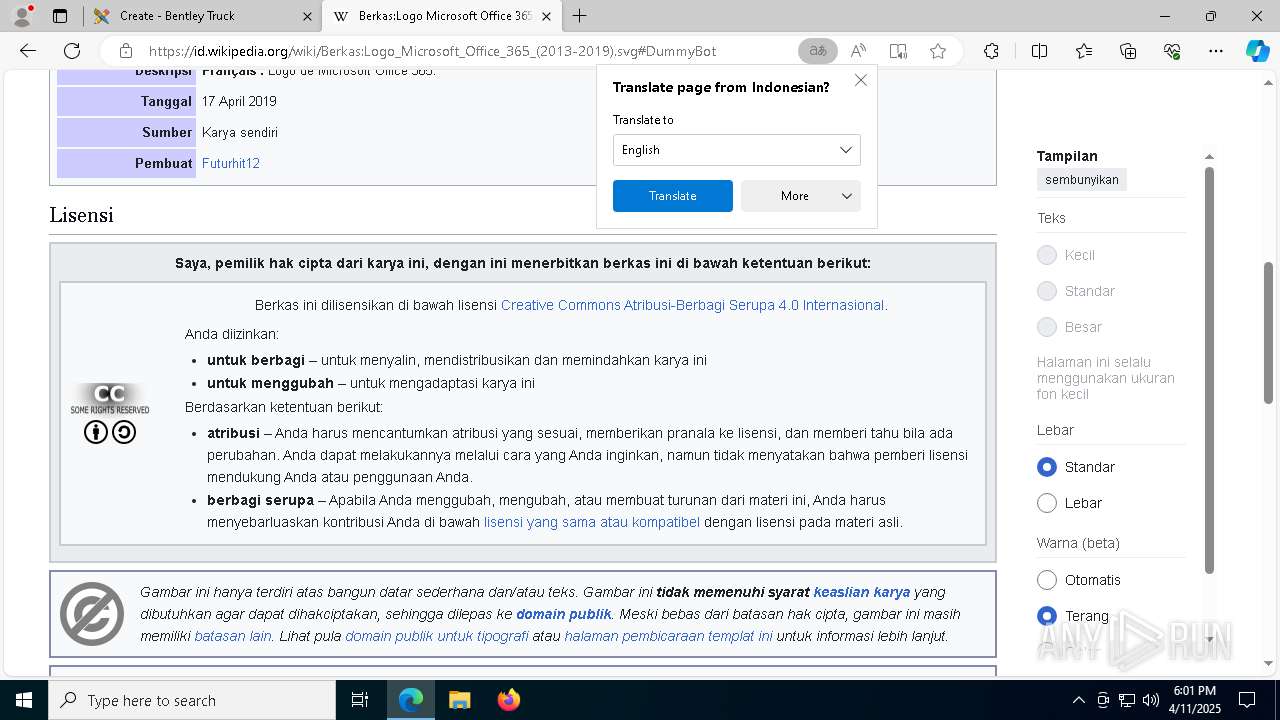Open the volume control in system tray
1280x720 pixels.
1151,700
